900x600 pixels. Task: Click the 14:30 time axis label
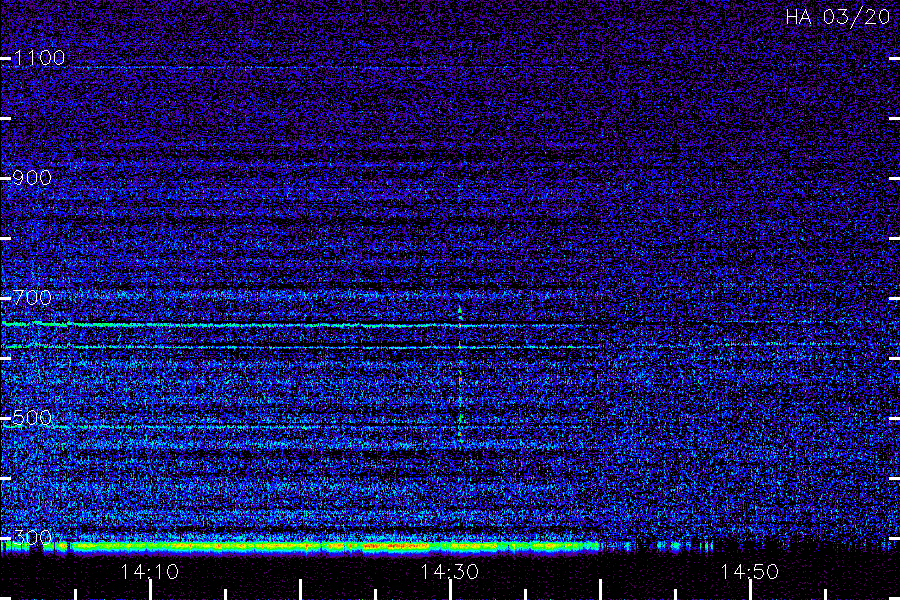449,572
